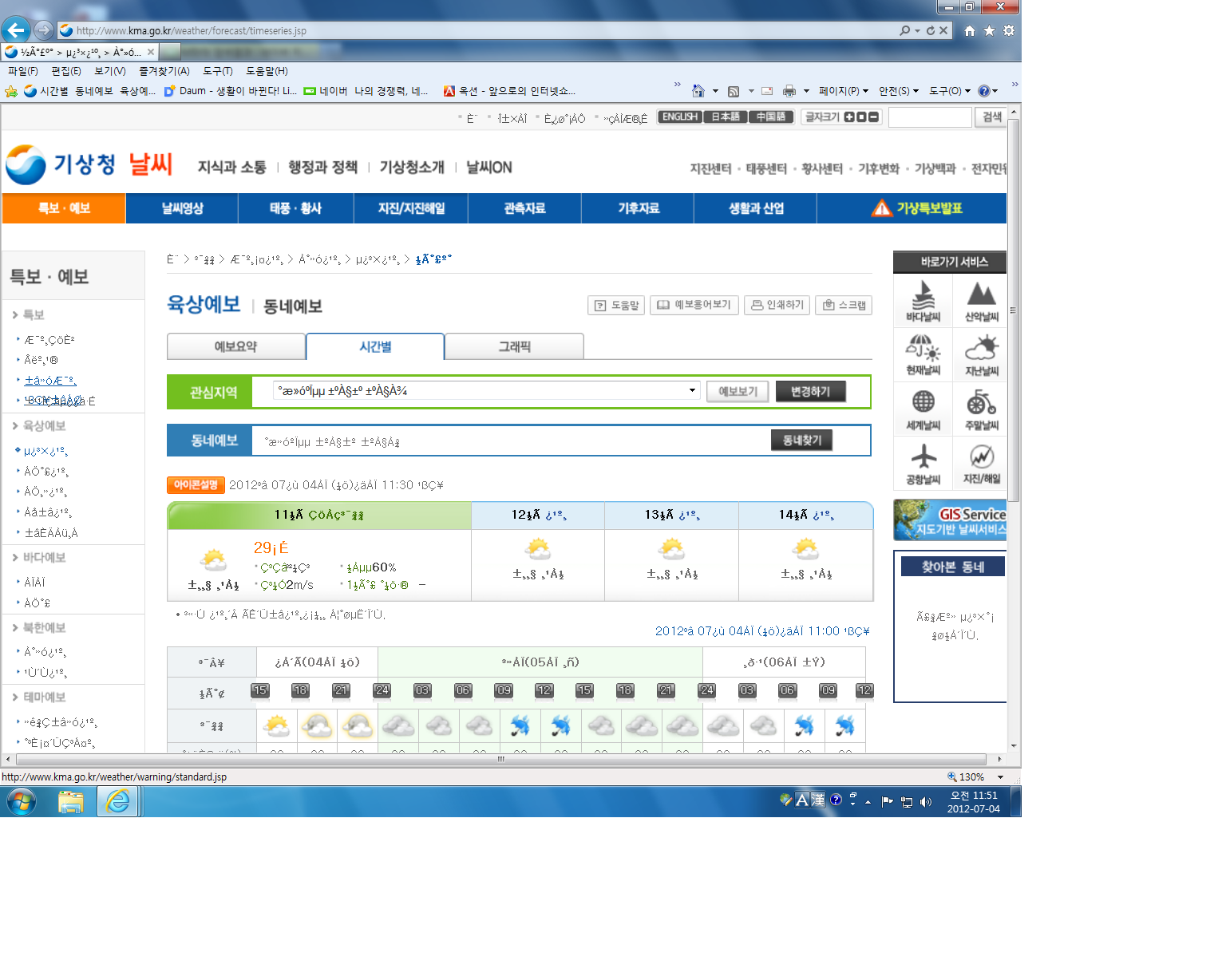Click the 예보용어보기 button

pos(694,305)
